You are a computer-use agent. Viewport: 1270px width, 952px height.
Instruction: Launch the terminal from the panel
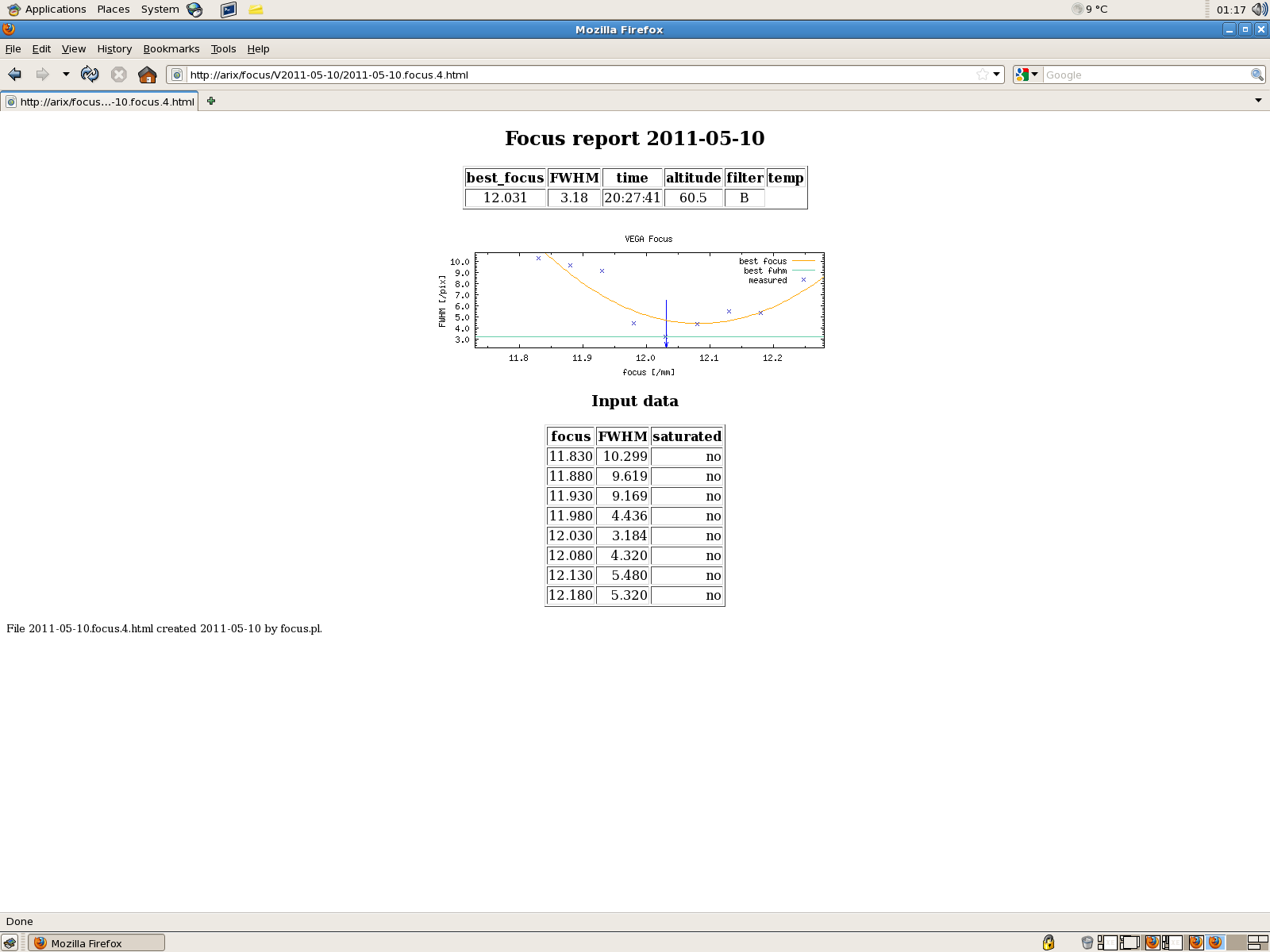(229, 10)
